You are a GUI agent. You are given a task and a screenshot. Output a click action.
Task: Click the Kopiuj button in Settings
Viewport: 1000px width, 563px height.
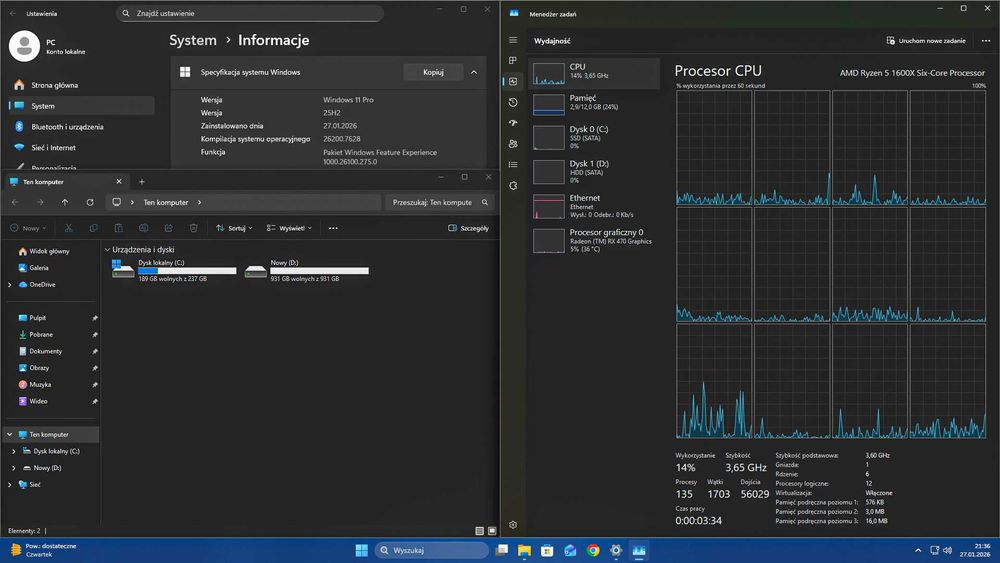(433, 72)
